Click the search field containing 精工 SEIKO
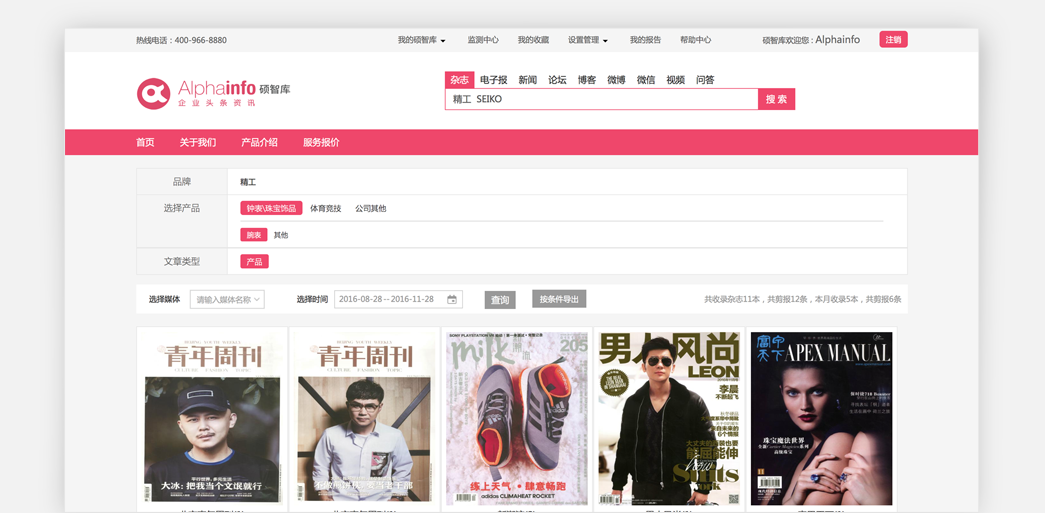Viewport: 1045px width, 513px height. tap(601, 99)
